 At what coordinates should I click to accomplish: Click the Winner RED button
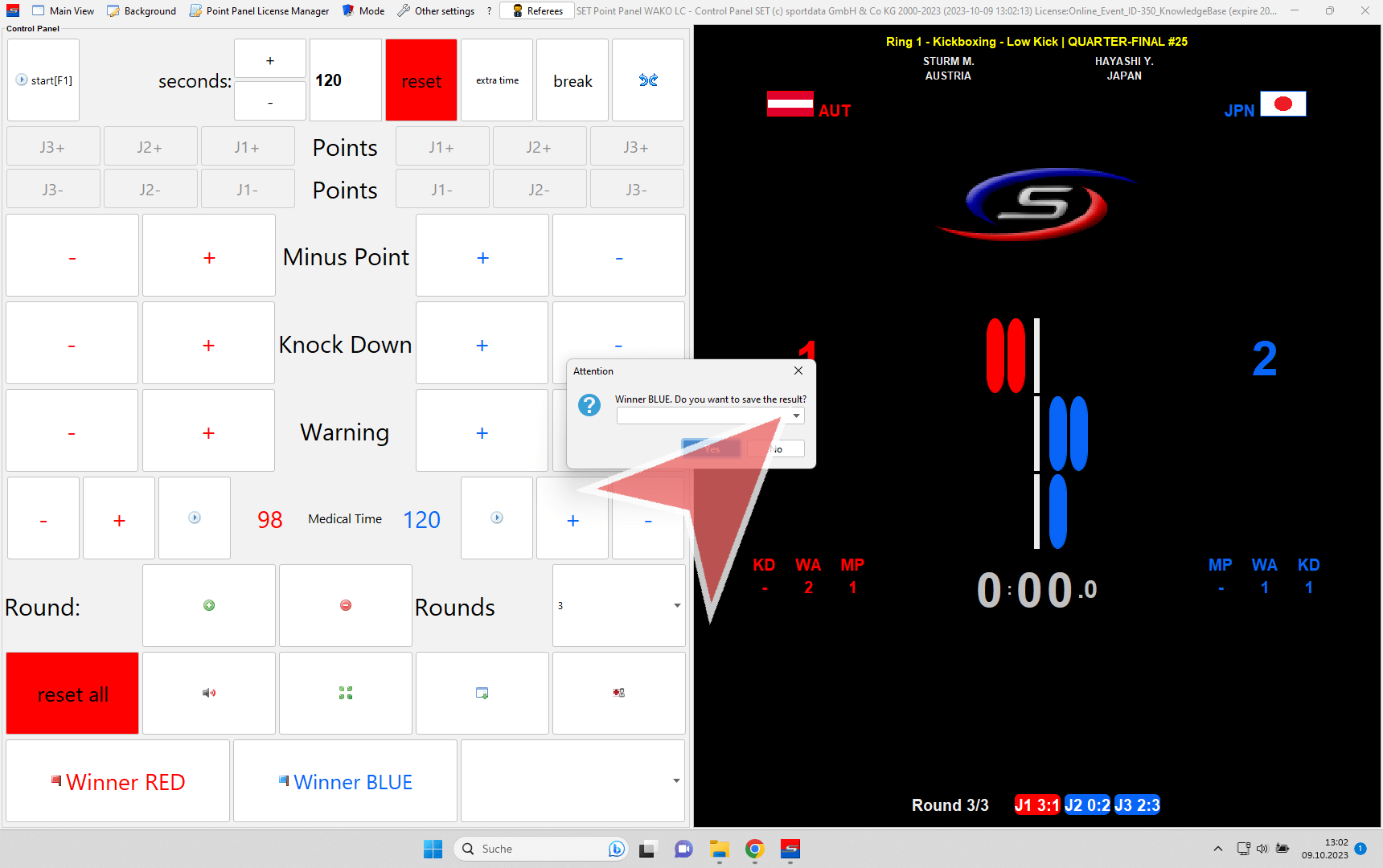(118, 781)
